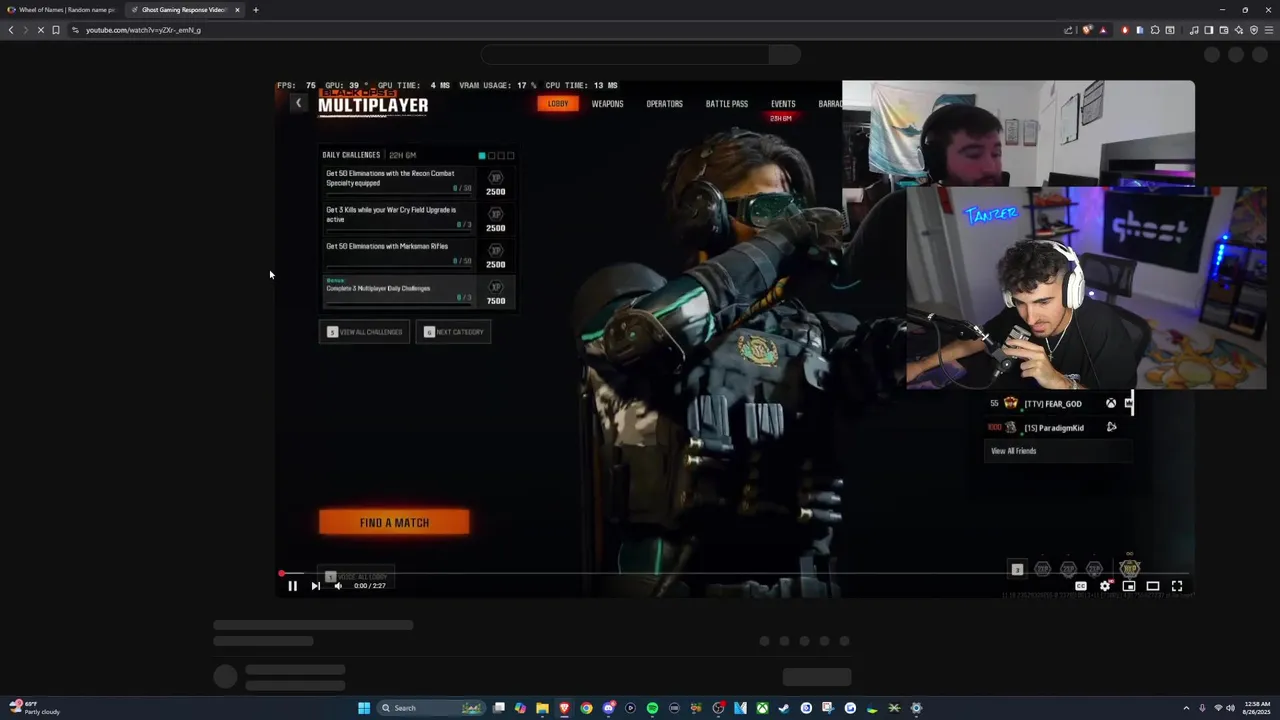Open the browser hamburger main menu
Viewport: 1280px width, 720px height.
1269,30
